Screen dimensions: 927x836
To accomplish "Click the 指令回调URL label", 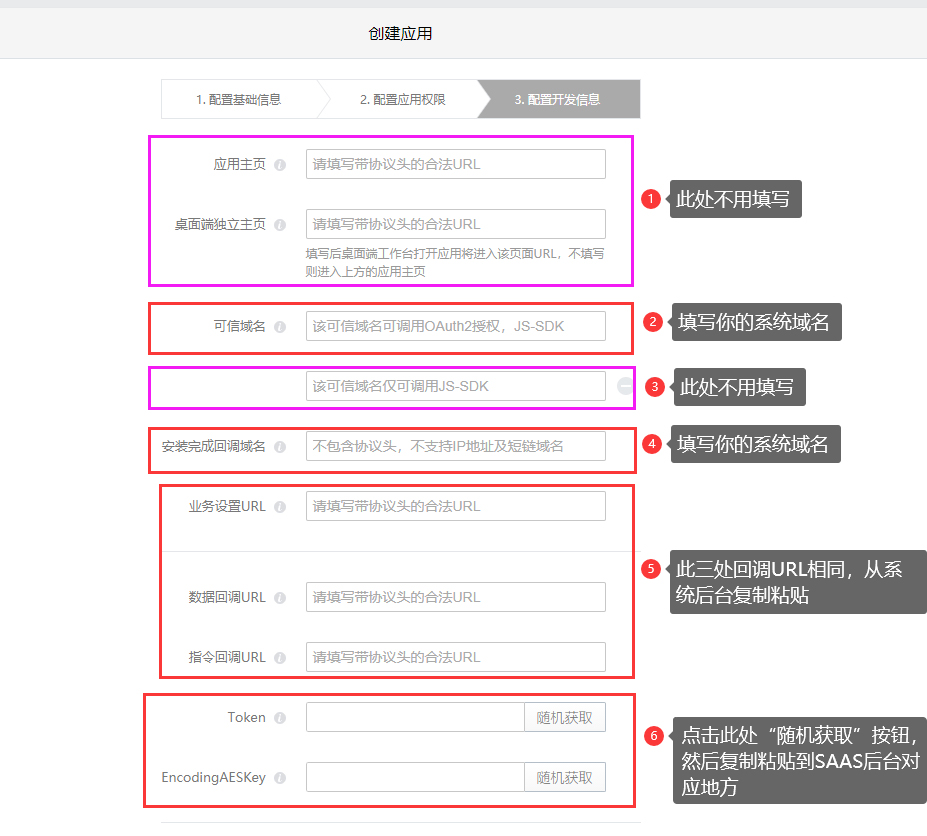I will point(227,657).
